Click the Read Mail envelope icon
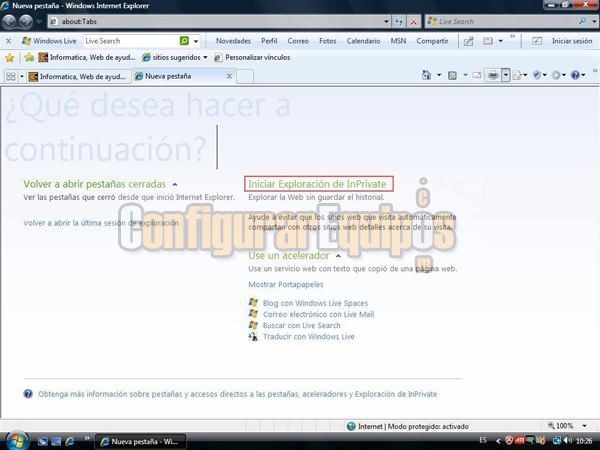This screenshot has width=600, height=450. click(x=477, y=75)
